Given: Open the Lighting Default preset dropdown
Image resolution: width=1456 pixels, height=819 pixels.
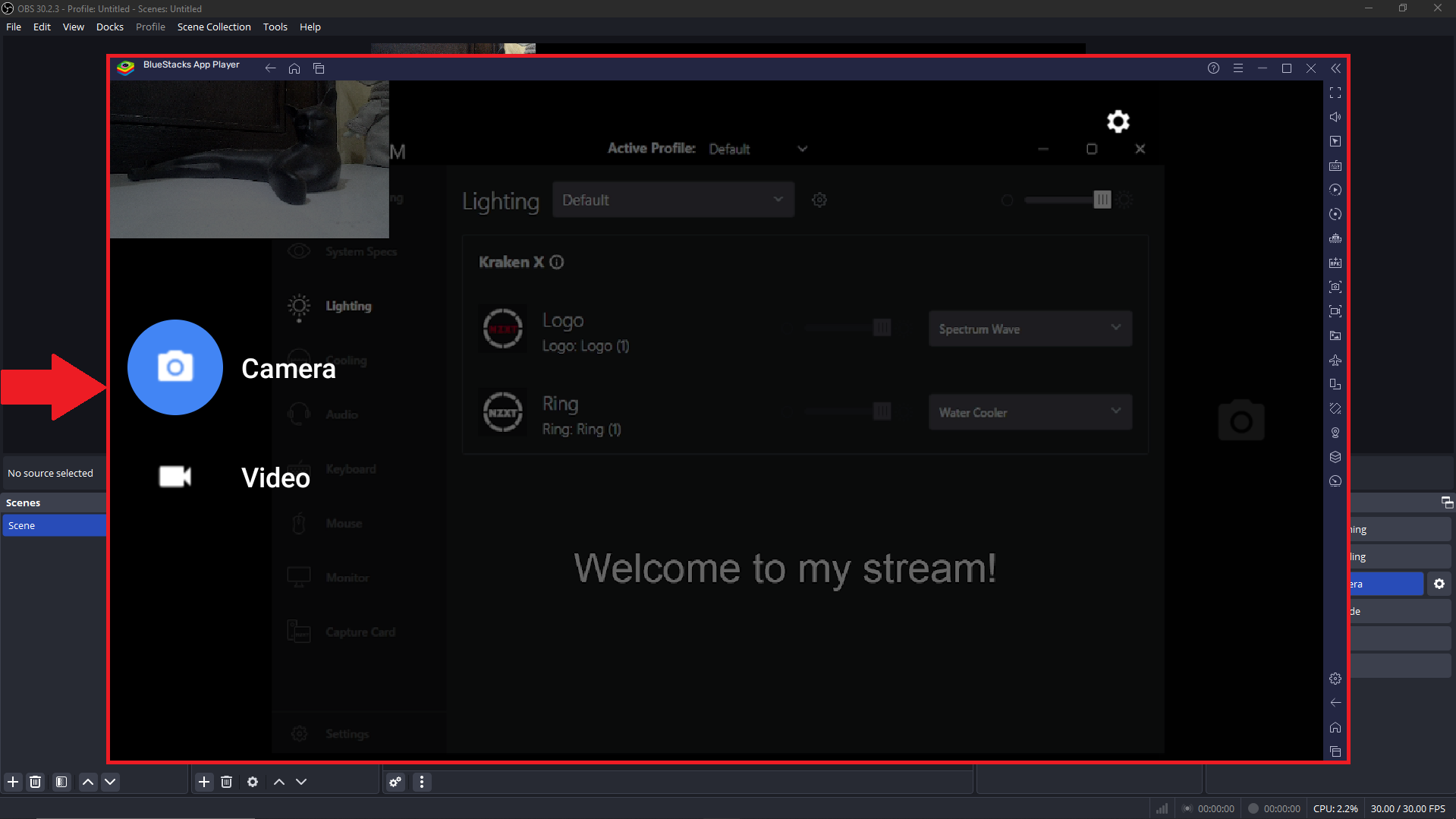Looking at the screenshot, I should point(674,200).
